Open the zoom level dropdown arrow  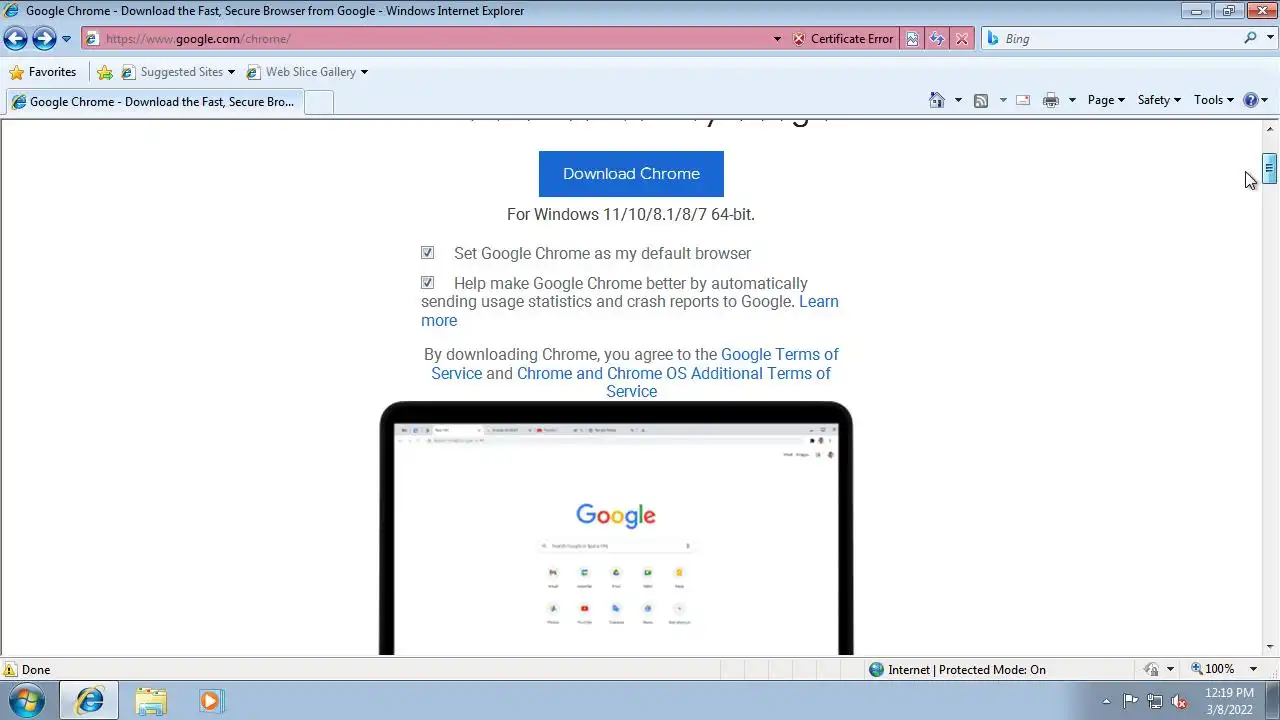(x=1254, y=669)
